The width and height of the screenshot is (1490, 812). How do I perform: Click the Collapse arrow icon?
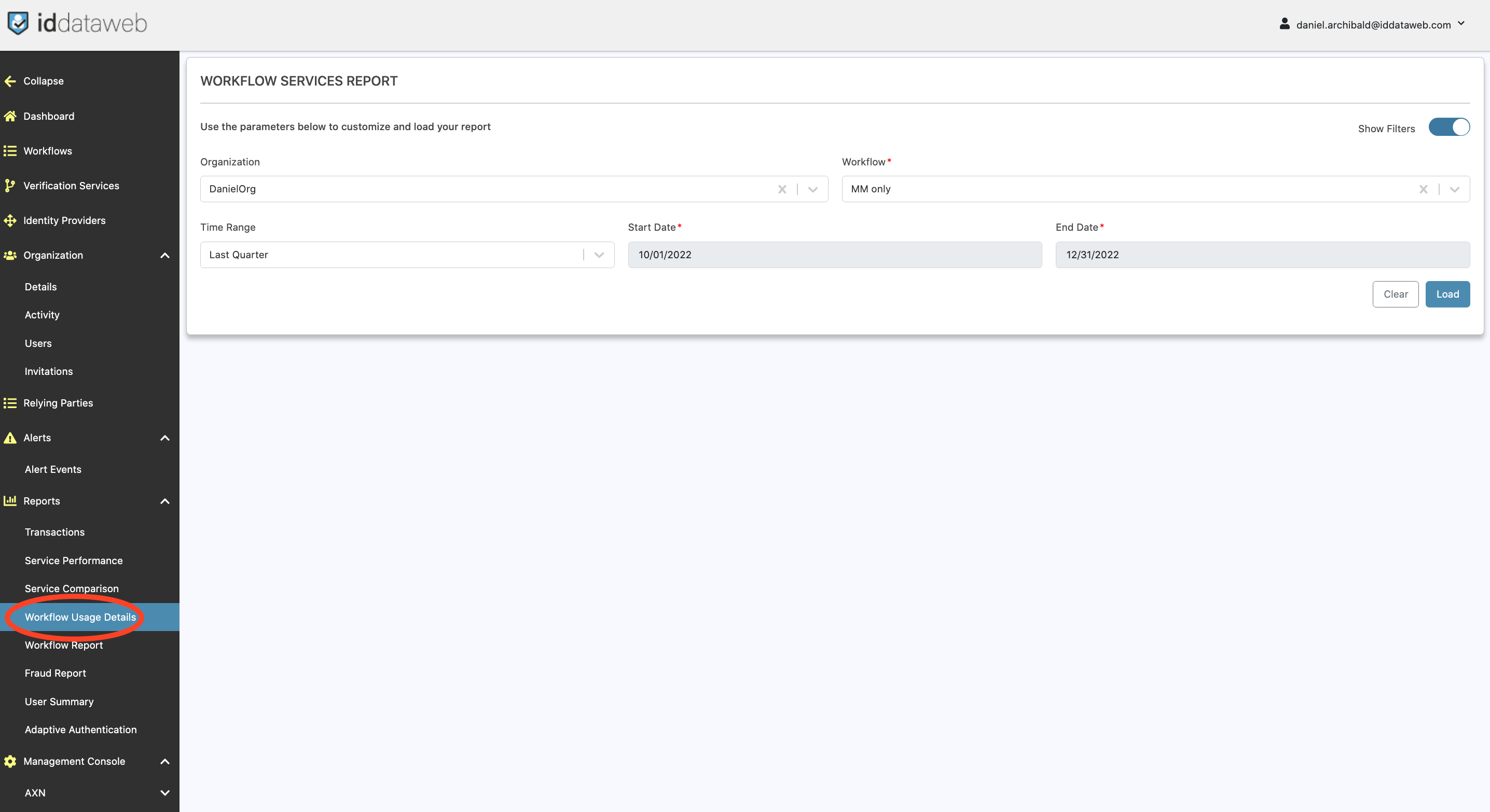pos(10,81)
